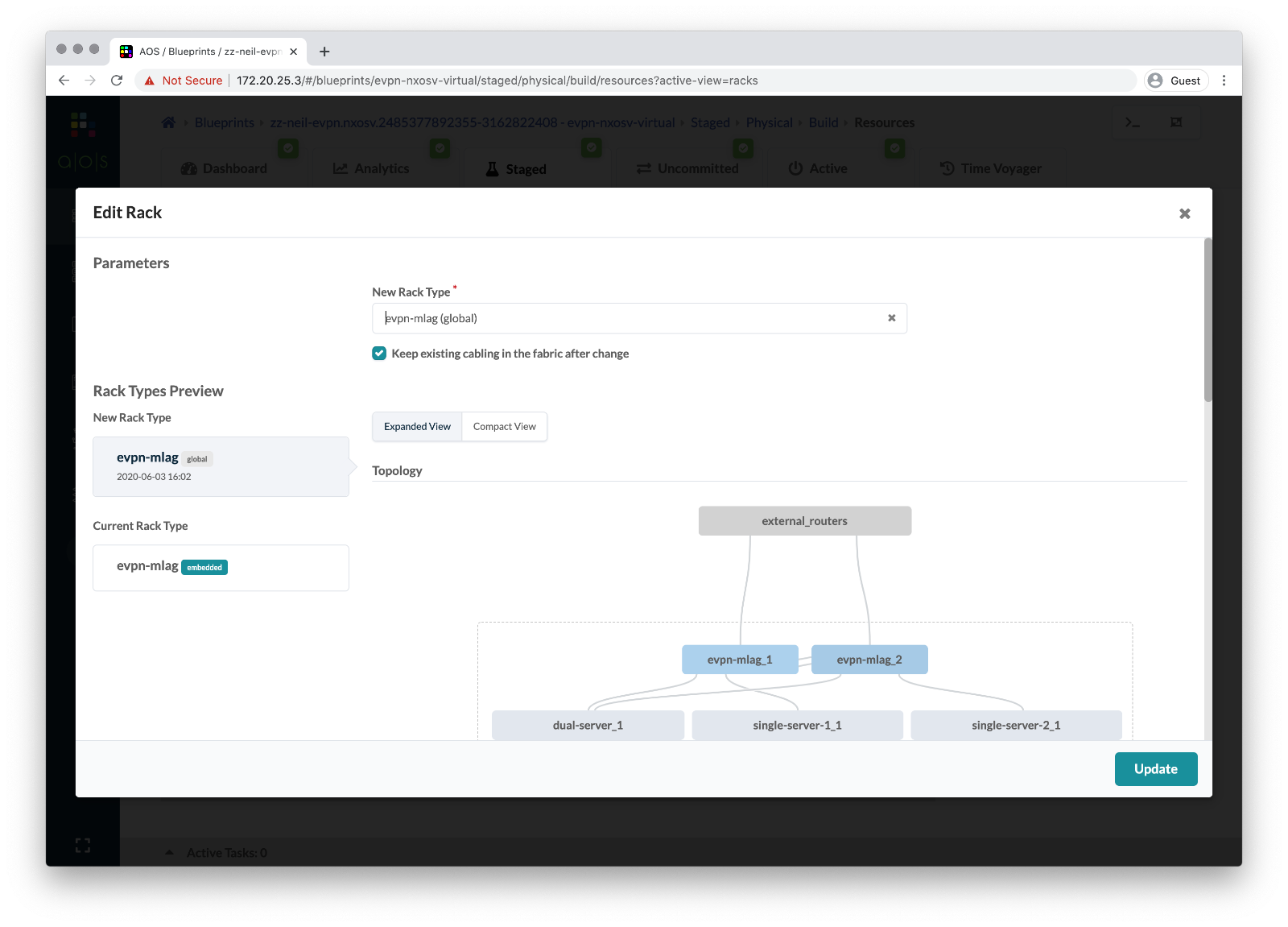Reload the browser page
1288x927 pixels.
pyautogui.click(x=117, y=81)
